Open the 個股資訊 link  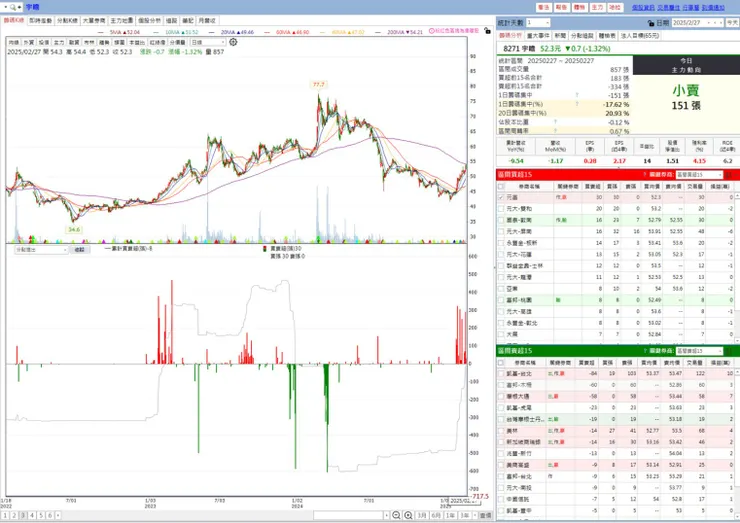point(643,8)
